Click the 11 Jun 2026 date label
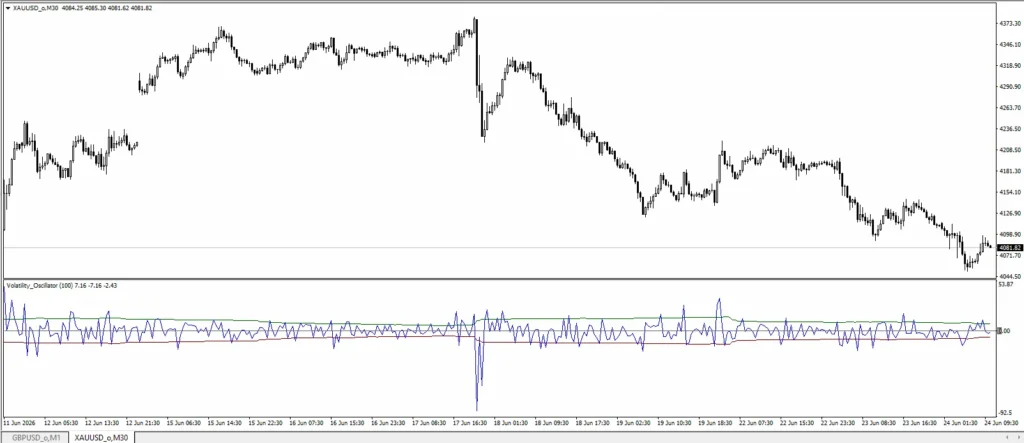Screen dimensions: 1024x443 [x=20, y=423]
